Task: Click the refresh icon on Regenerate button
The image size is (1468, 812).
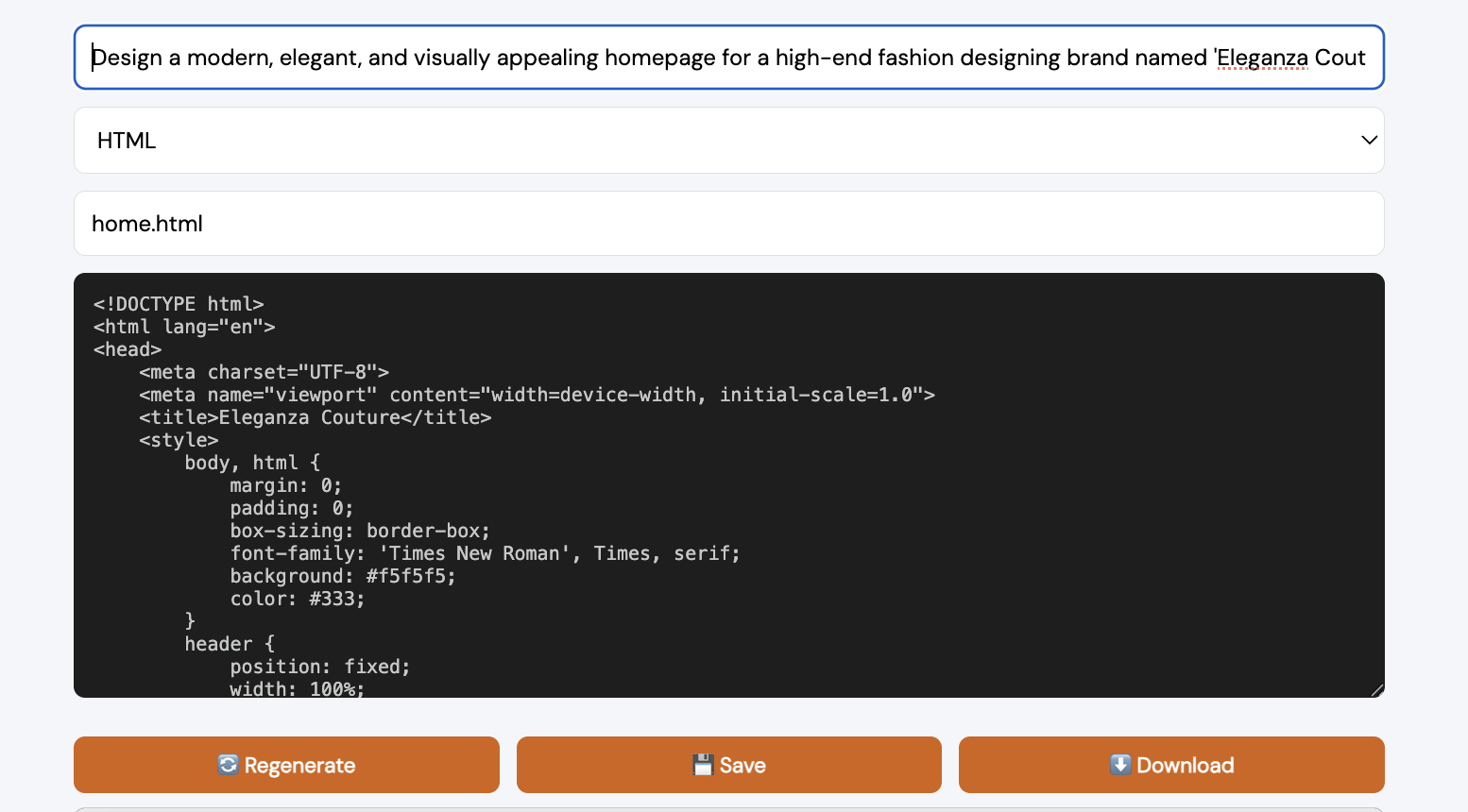Action: tap(228, 765)
